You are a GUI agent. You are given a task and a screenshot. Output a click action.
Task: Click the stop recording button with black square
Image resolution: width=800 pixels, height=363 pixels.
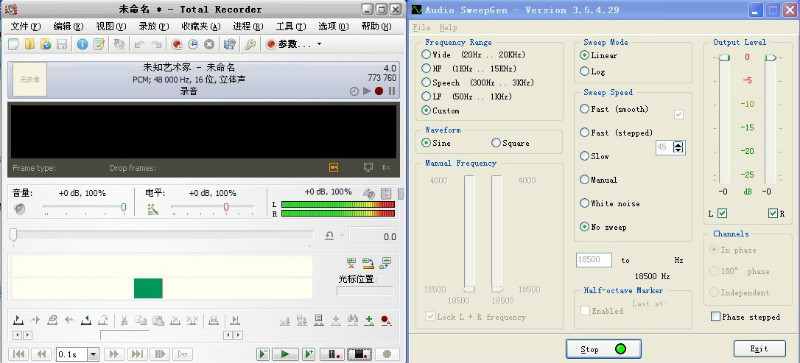click(360, 354)
